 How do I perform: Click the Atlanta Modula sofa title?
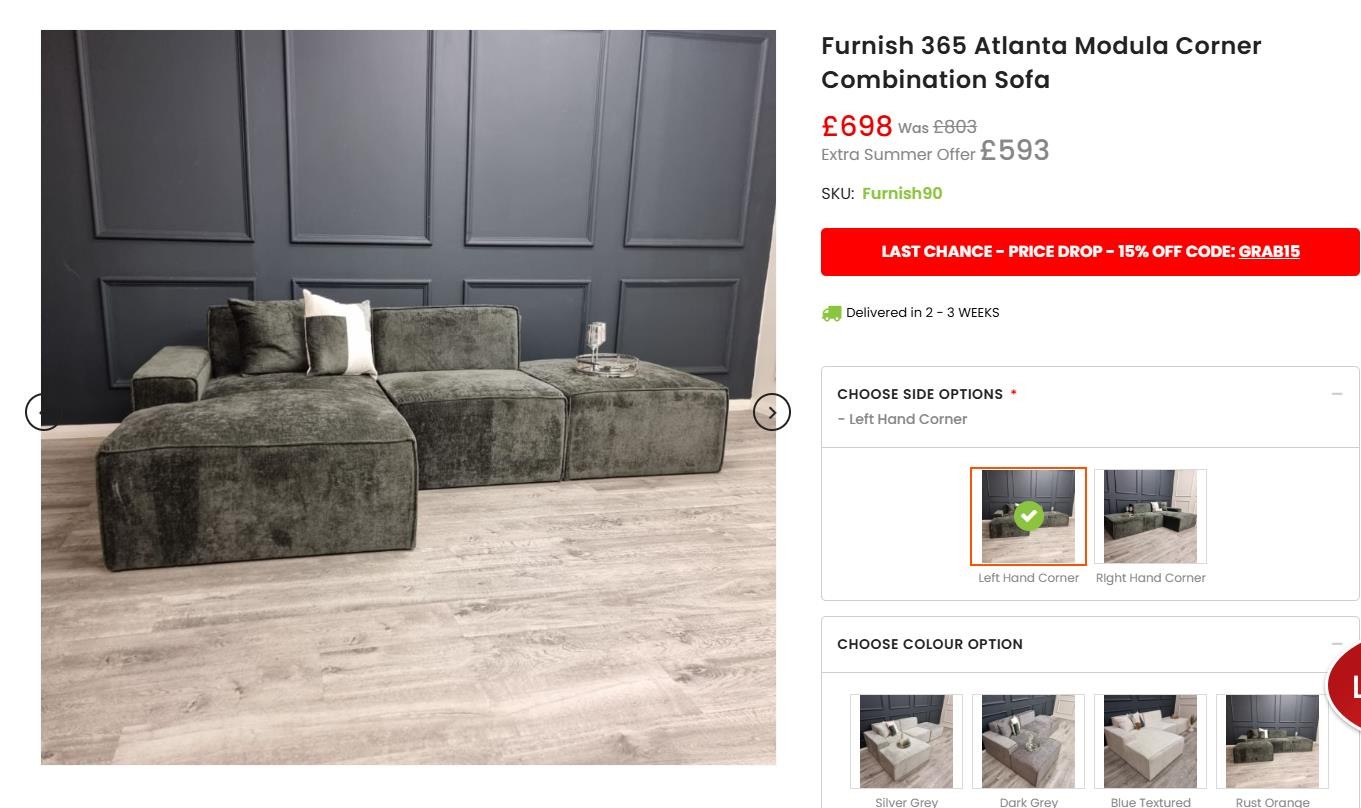click(x=1041, y=62)
